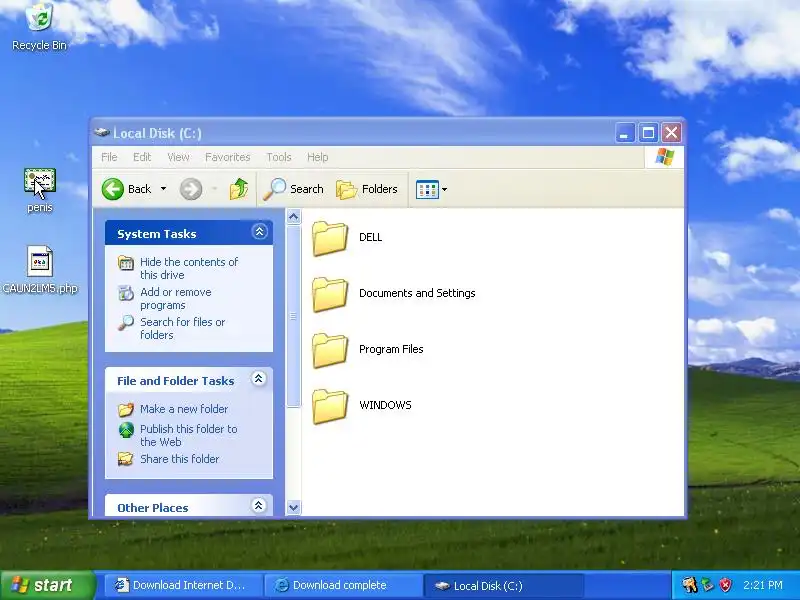Minimize the Local Disk (C:) window
The width and height of the screenshot is (800, 600).
(624, 133)
